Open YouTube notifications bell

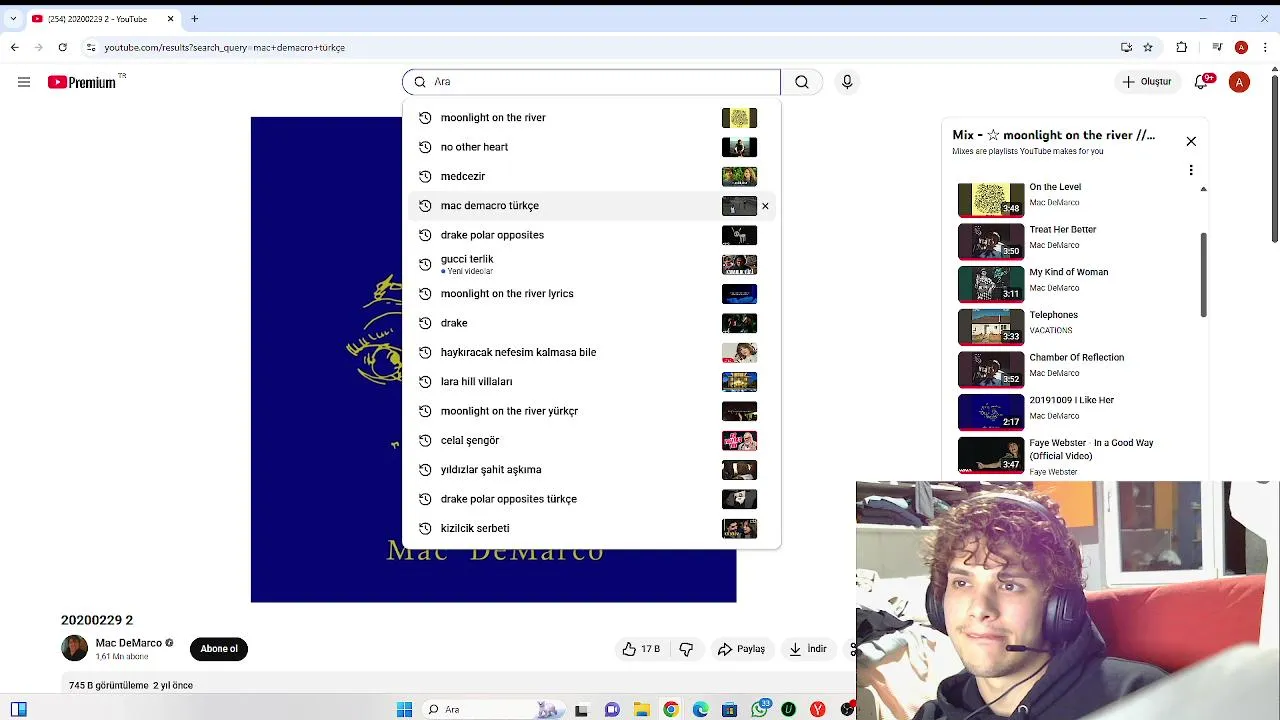click(x=1202, y=82)
